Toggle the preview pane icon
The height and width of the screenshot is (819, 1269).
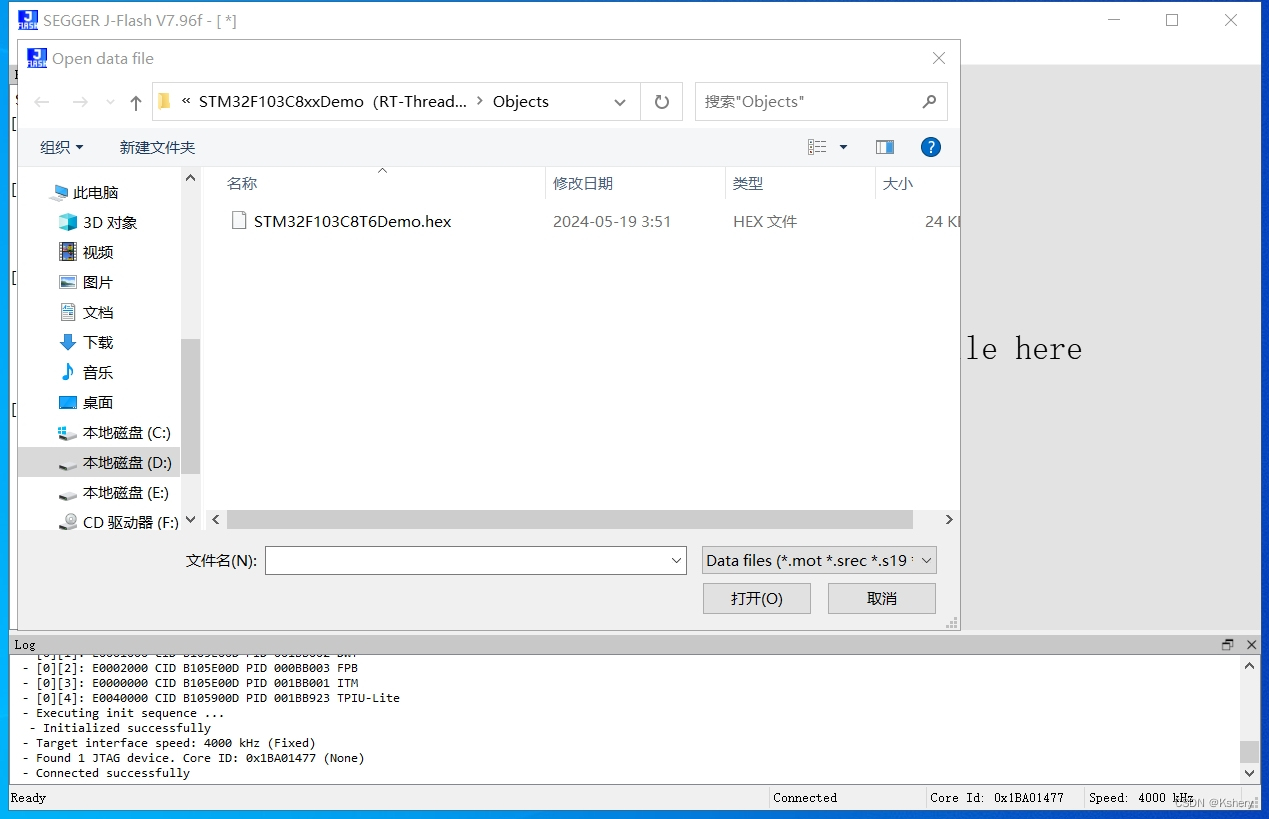click(x=884, y=147)
